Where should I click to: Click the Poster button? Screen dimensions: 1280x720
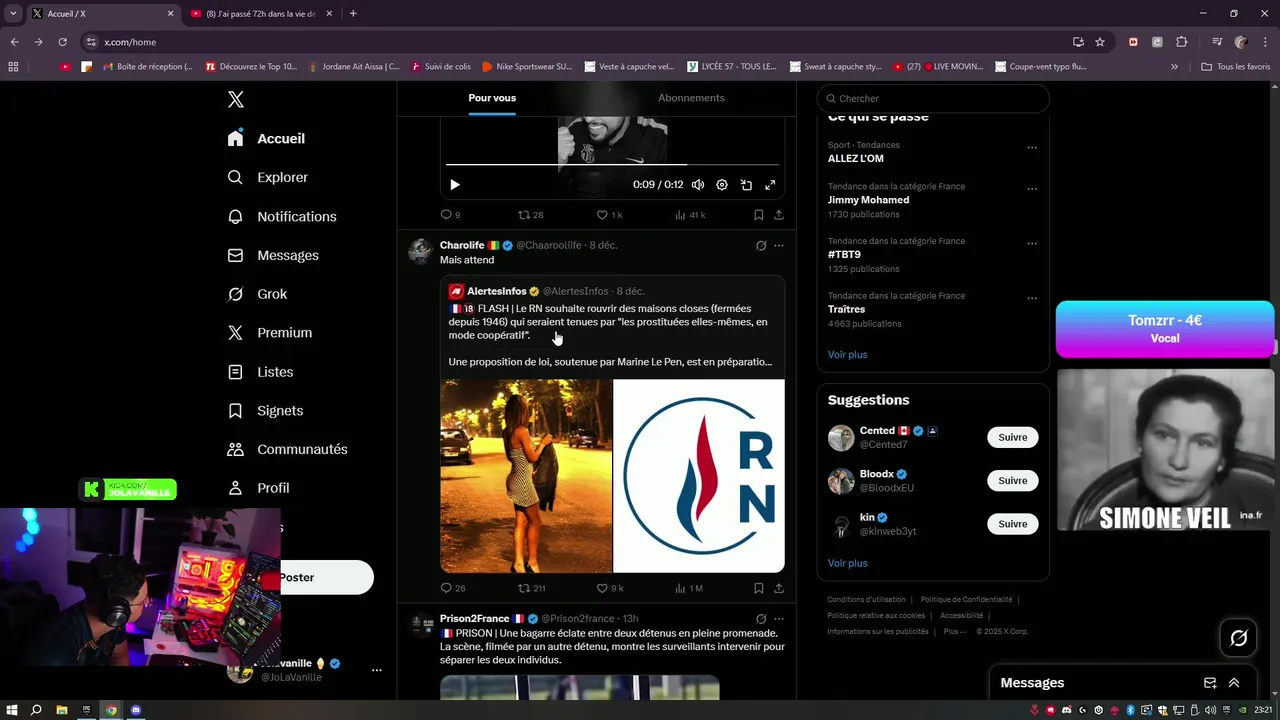click(x=326, y=577)
